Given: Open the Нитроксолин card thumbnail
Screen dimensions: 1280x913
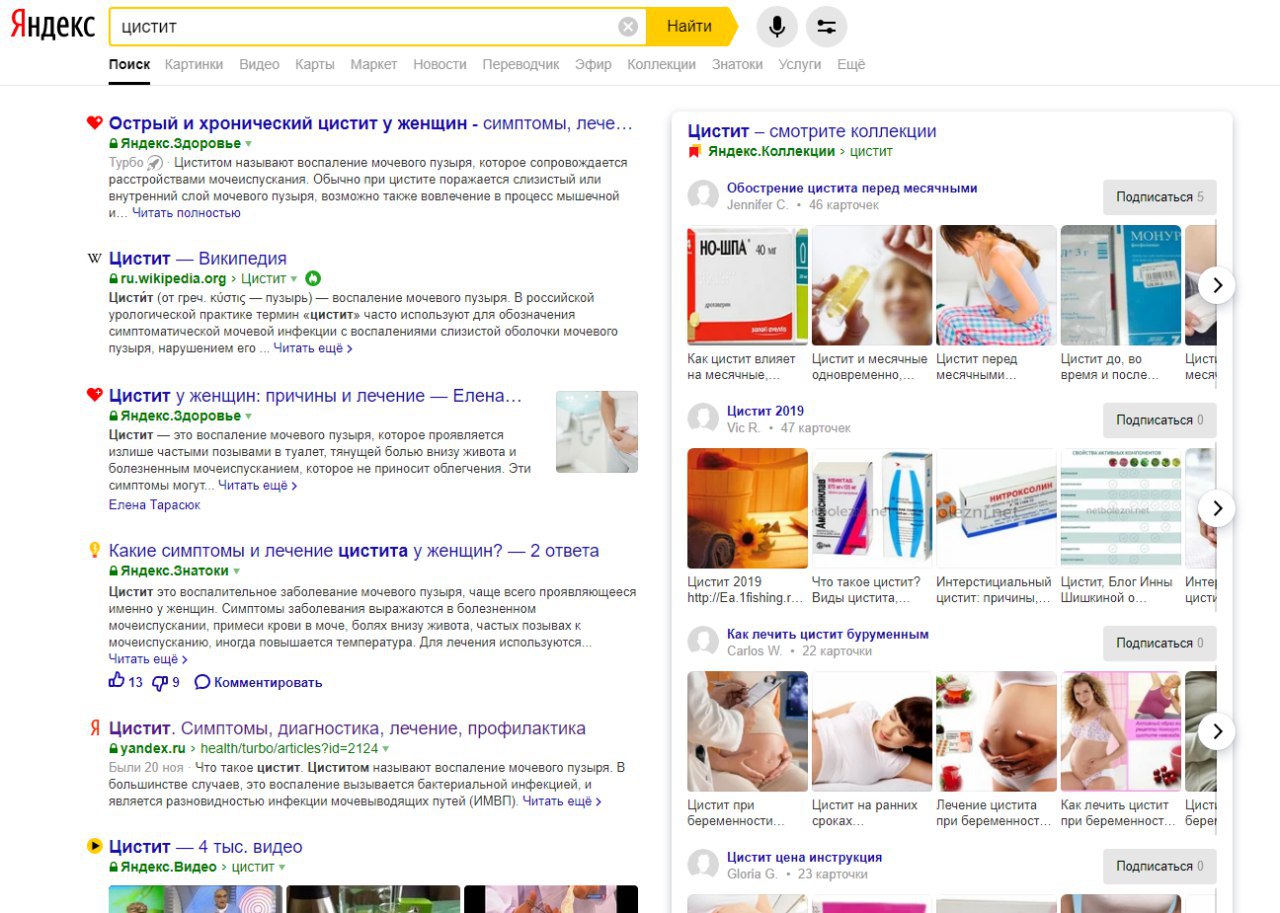Looking at the screenshot, I should (996, 508).
